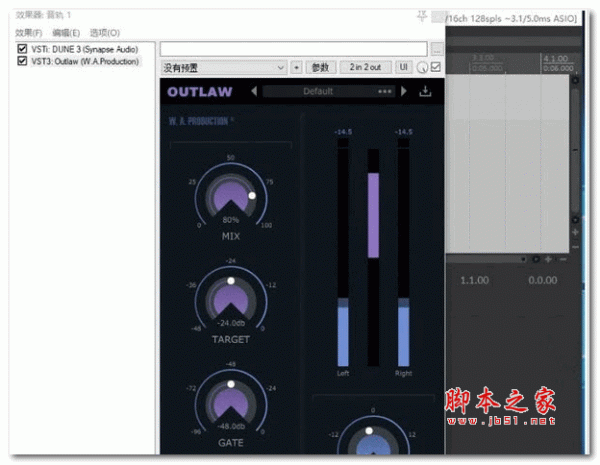Select VSTi: DUNE 3 (Synapse Audio) entry
This screenshot has height=465, width=600.
[x=85, y=49]
